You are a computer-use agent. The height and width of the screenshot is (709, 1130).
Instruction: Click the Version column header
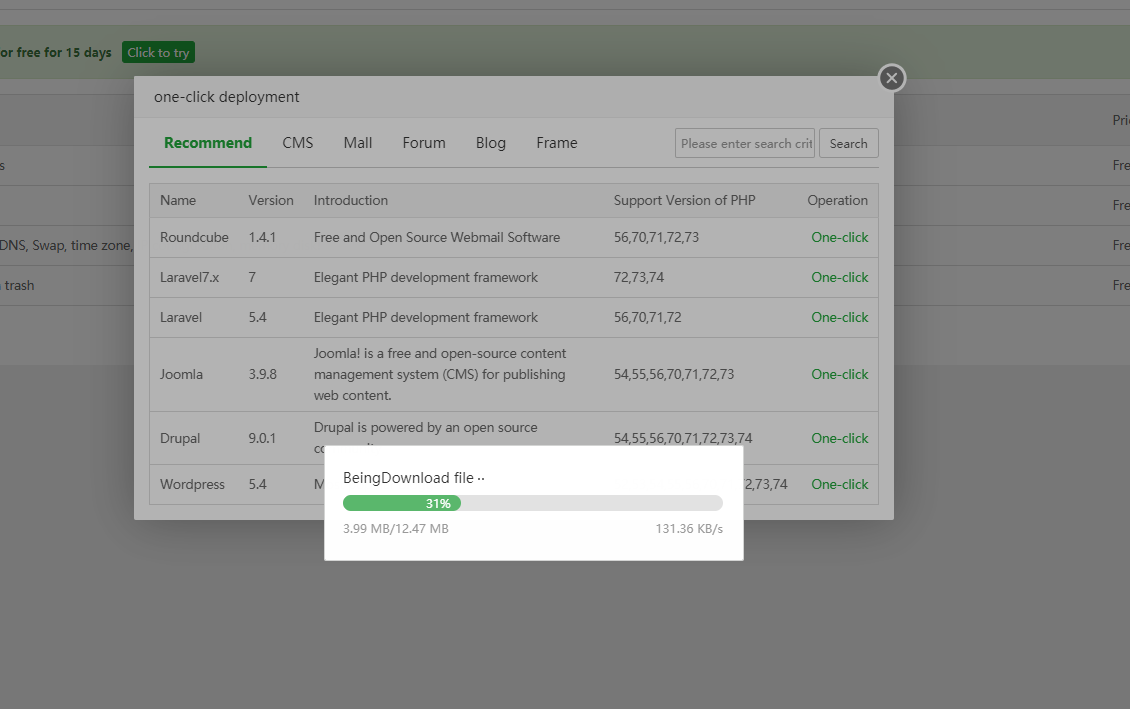pyautogui.click(x=271, y=200)
